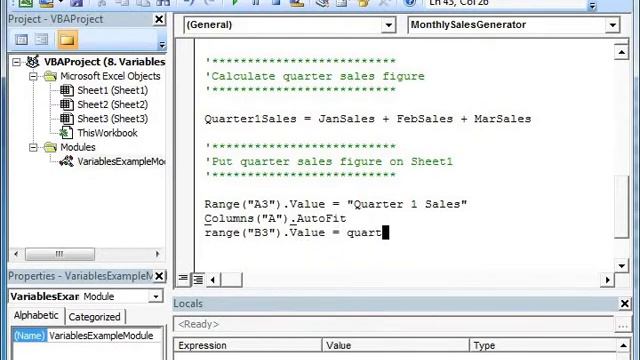The width and height of the screenshot is (640, 360).
Task: Open Call Stack ellipsis button in Locals
Action: (x=622, y=325)
